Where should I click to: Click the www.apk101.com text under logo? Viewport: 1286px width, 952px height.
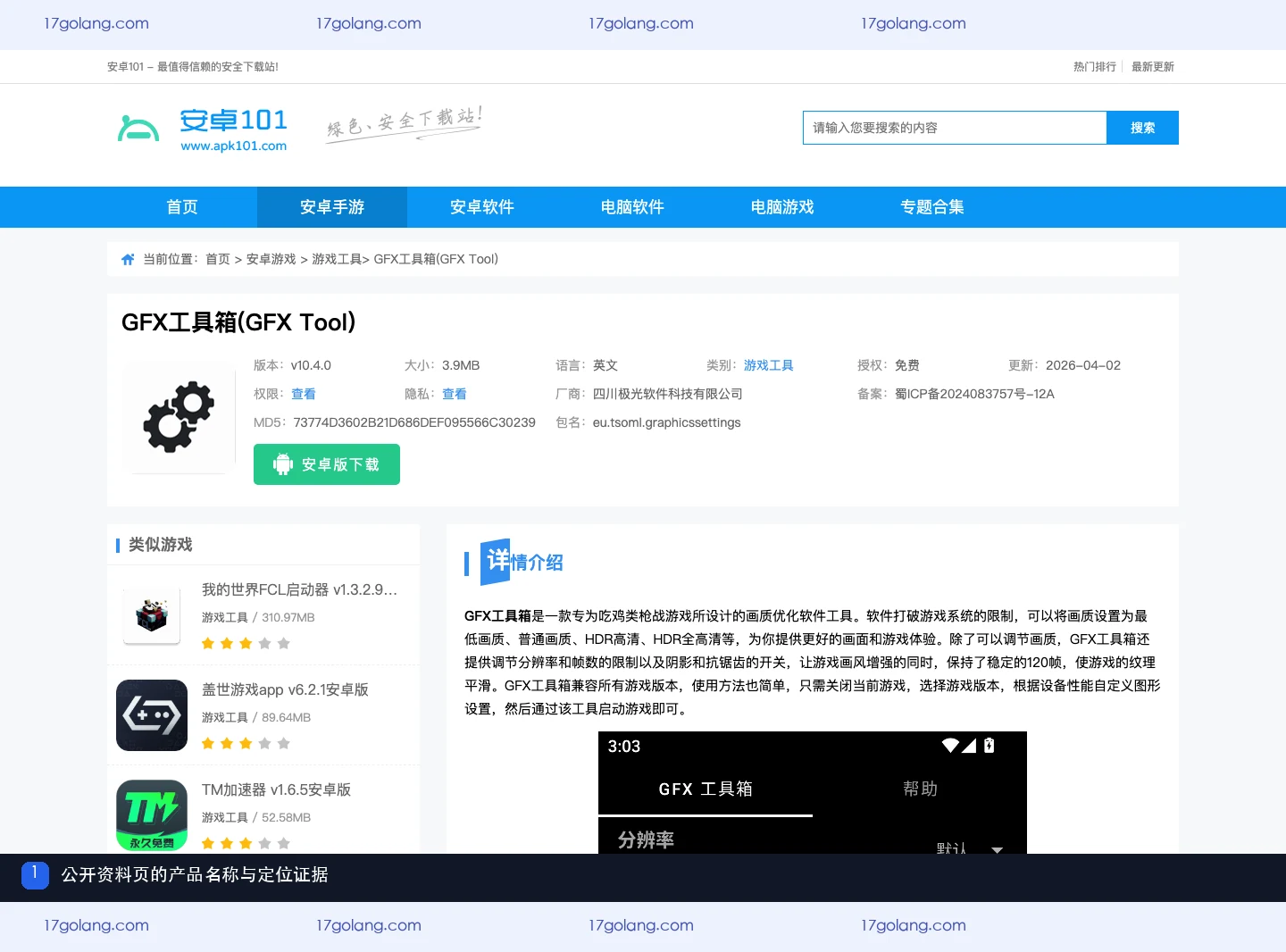pyautogui.click(x=234, y=146)
